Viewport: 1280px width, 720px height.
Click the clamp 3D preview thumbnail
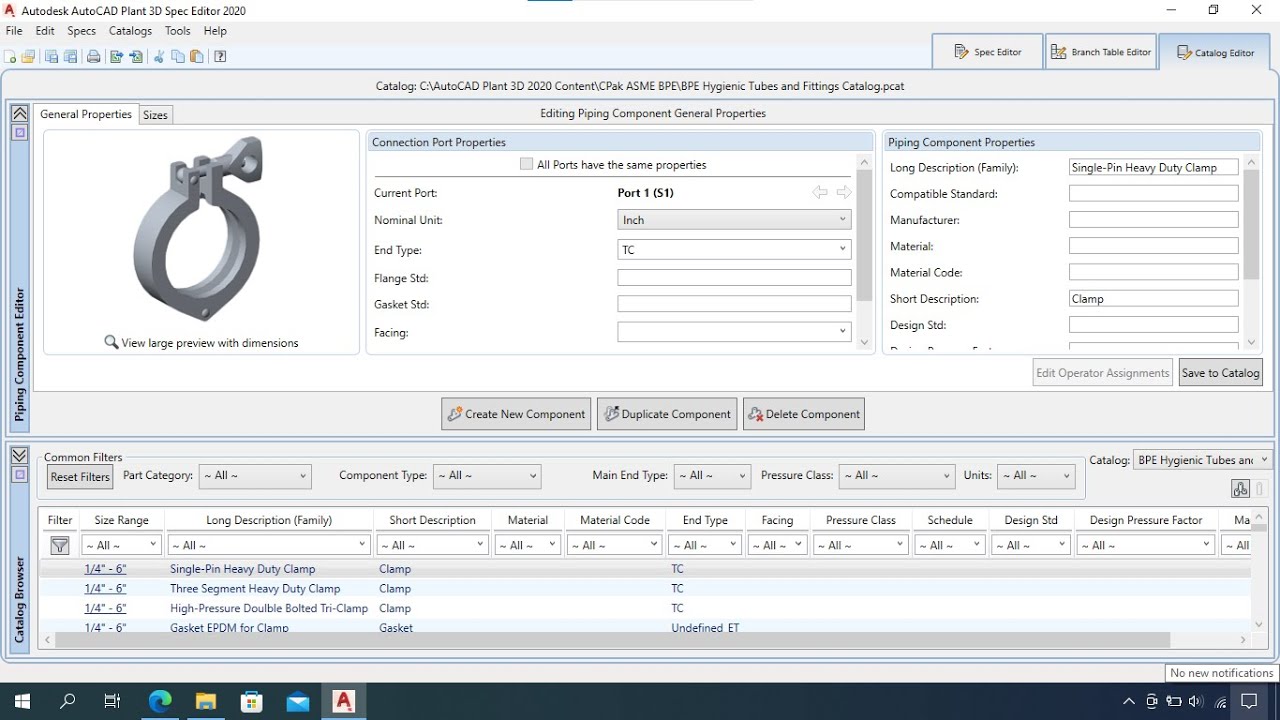pos(198,230)
